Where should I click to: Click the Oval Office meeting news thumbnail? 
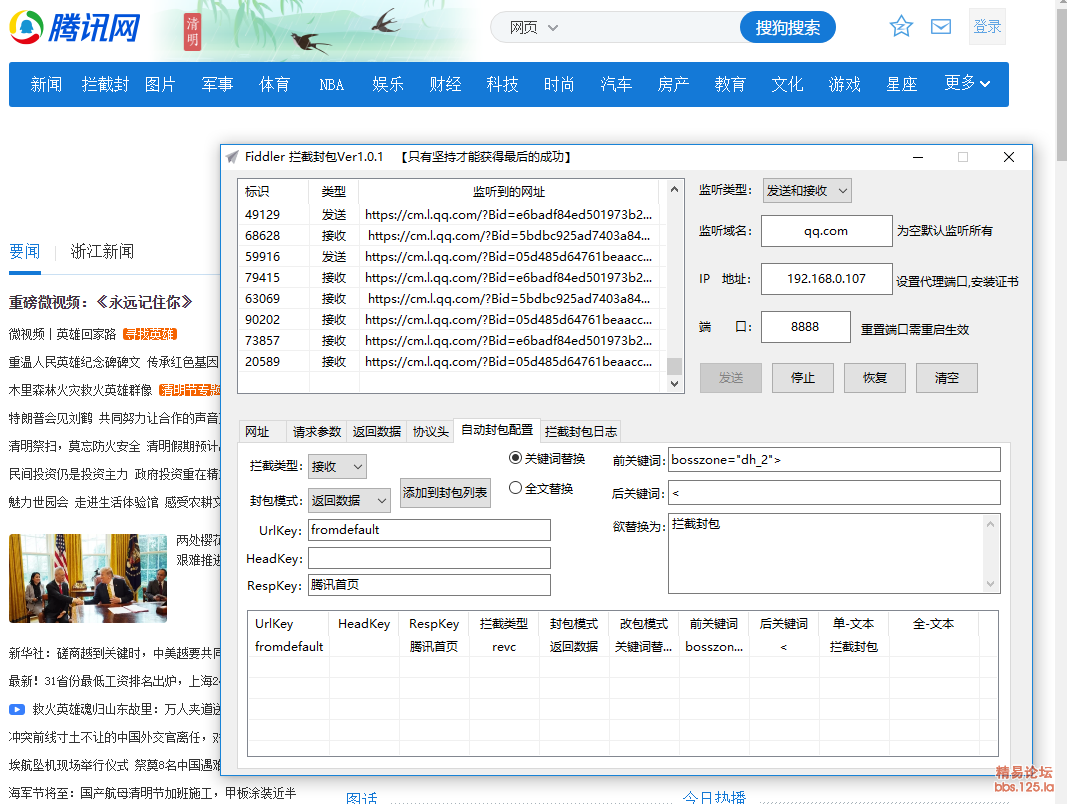click(88, 578)
